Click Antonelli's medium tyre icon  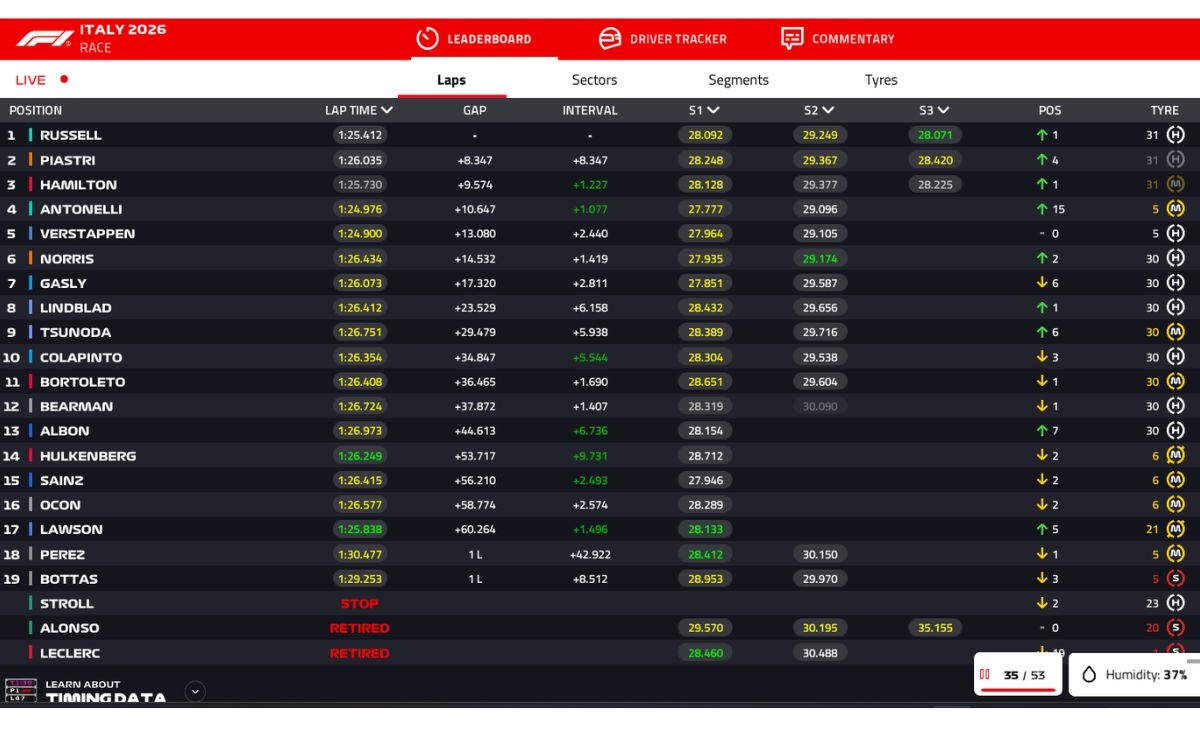pyautogui.click(x=1175, y=209)
